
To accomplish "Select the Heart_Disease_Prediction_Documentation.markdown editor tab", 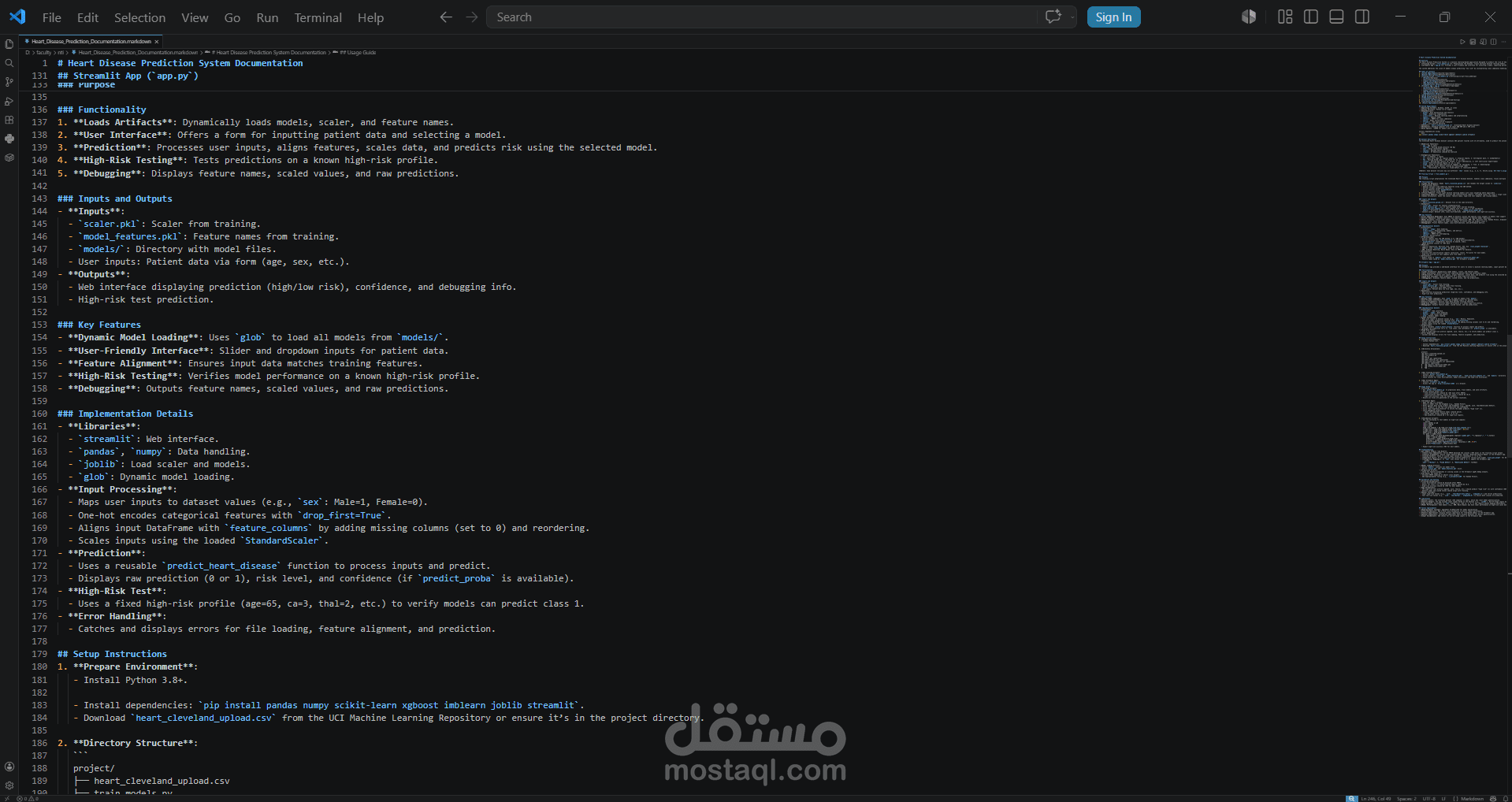I will [x=91, y=42].
